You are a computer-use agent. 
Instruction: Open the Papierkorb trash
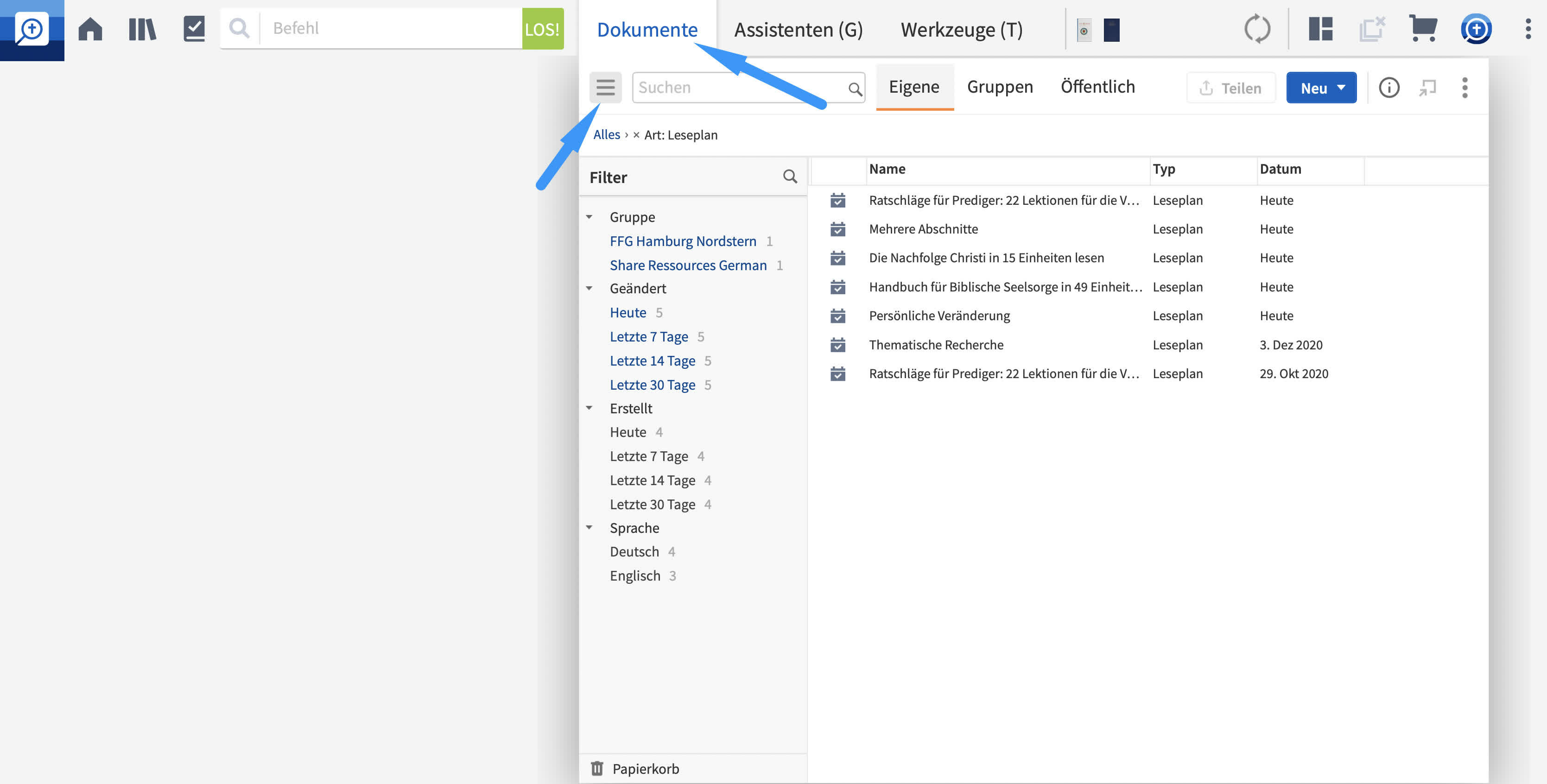[635, 768]
